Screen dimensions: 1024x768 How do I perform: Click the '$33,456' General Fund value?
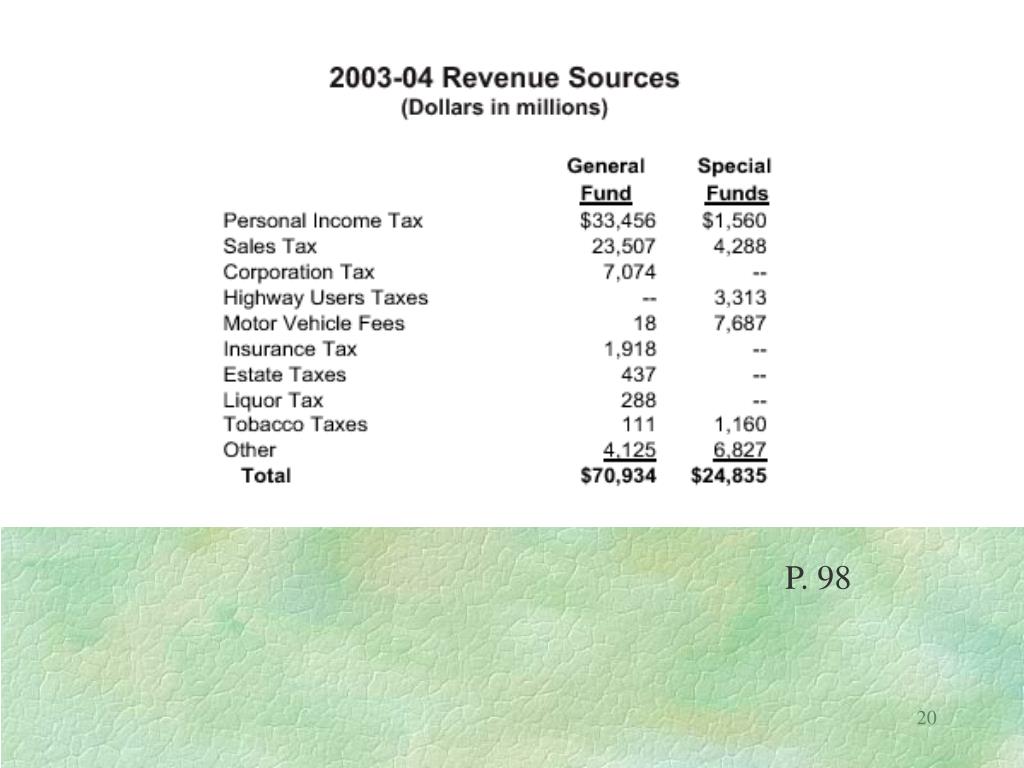coord(618,221)
